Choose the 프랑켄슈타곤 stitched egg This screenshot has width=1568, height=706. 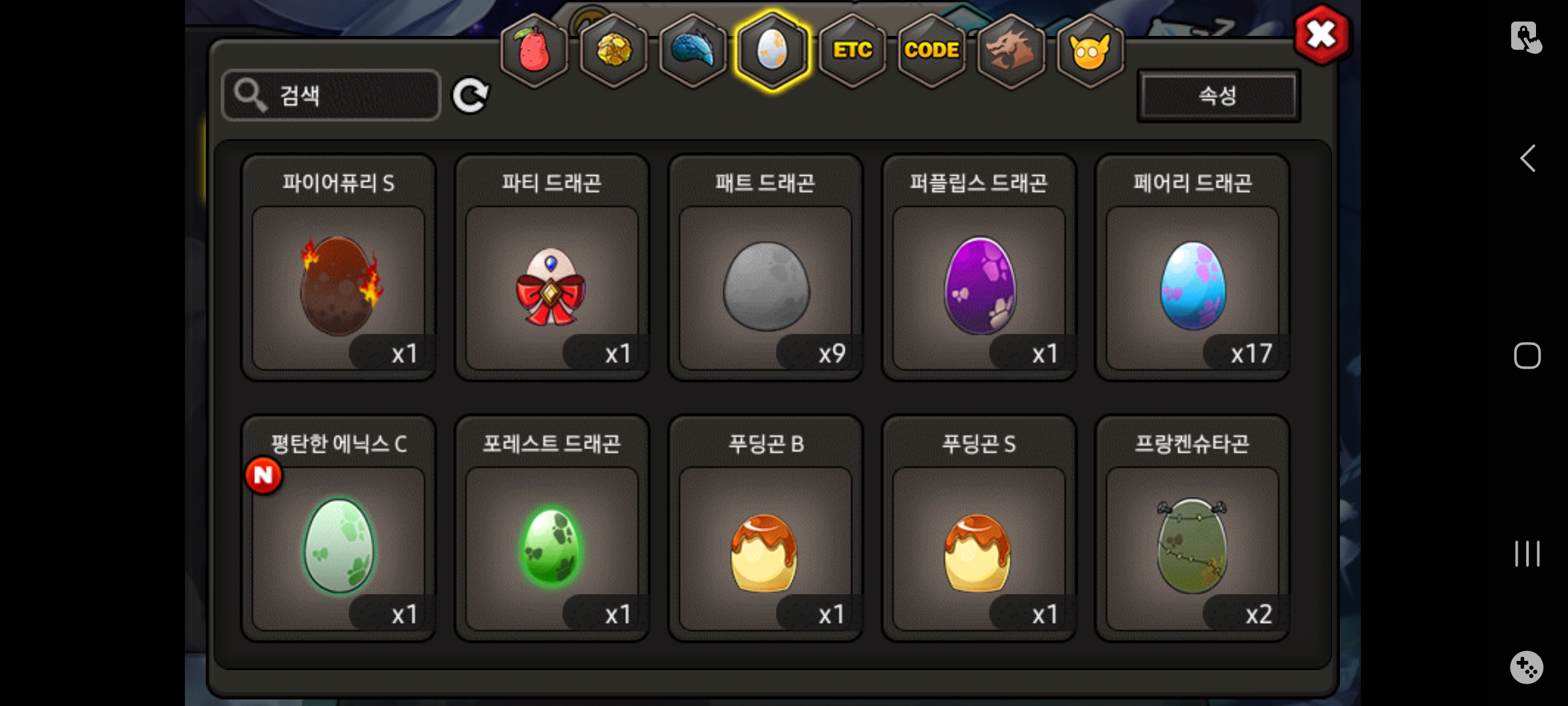[x=1192, y=529]
